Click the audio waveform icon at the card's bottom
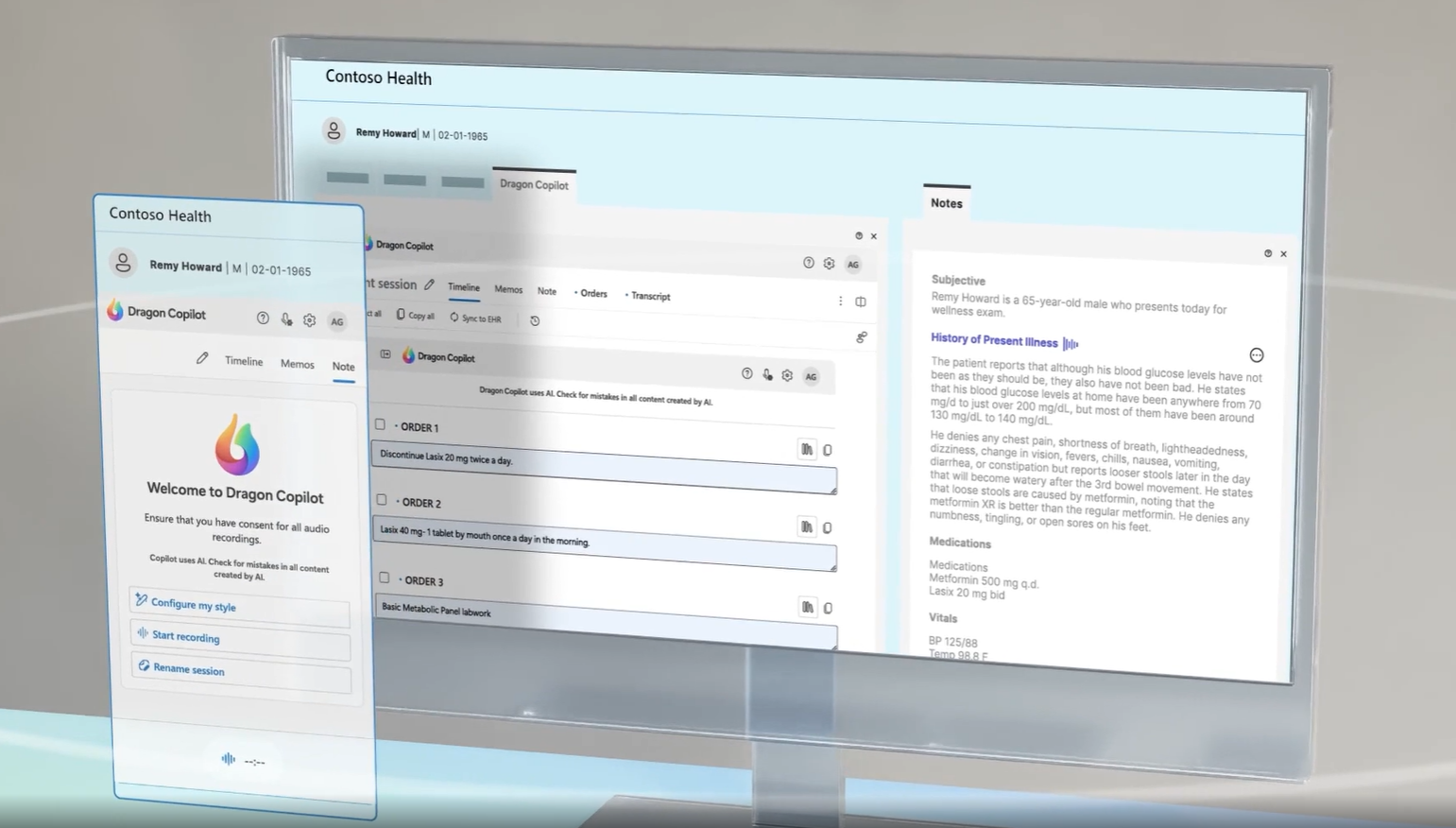Viewport: 1456px width, 828px height. (228, 758)
